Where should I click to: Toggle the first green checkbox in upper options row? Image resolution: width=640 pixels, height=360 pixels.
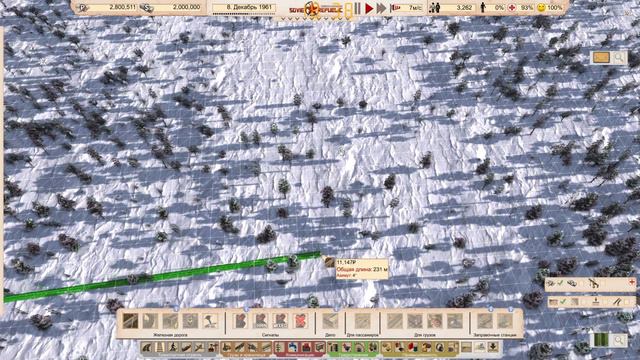(560, 283)
